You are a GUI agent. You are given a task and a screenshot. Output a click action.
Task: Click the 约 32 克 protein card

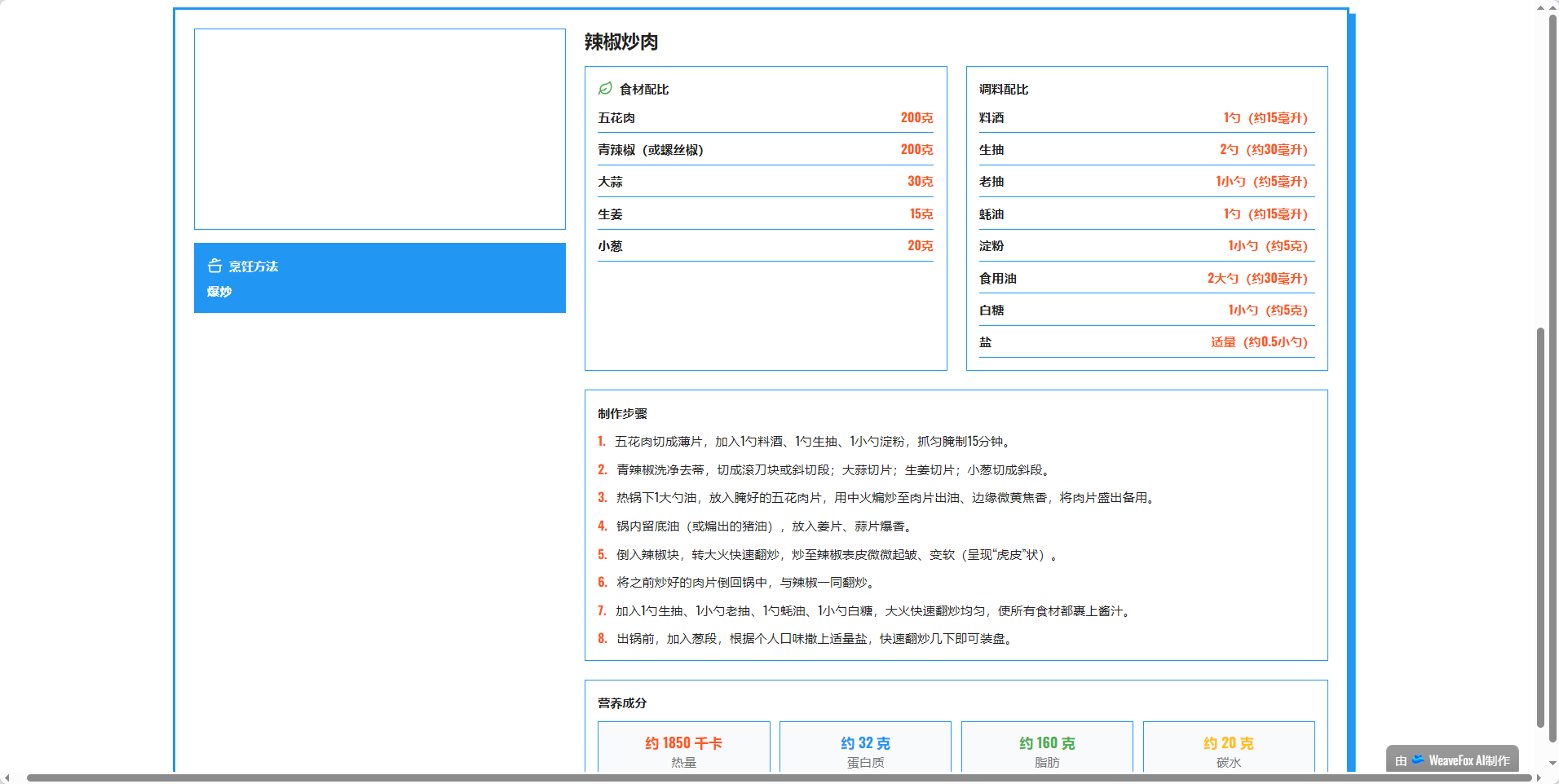(x=865, y=747)
